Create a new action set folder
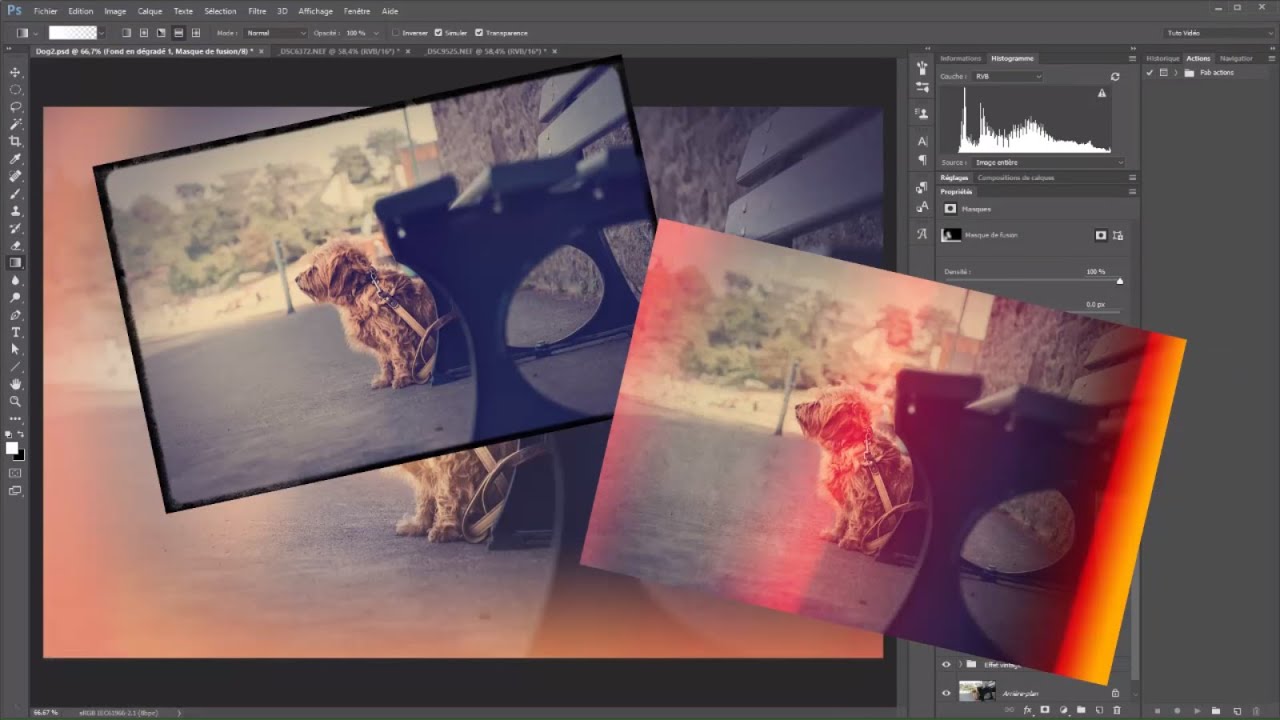 (x=1216, y=710)
